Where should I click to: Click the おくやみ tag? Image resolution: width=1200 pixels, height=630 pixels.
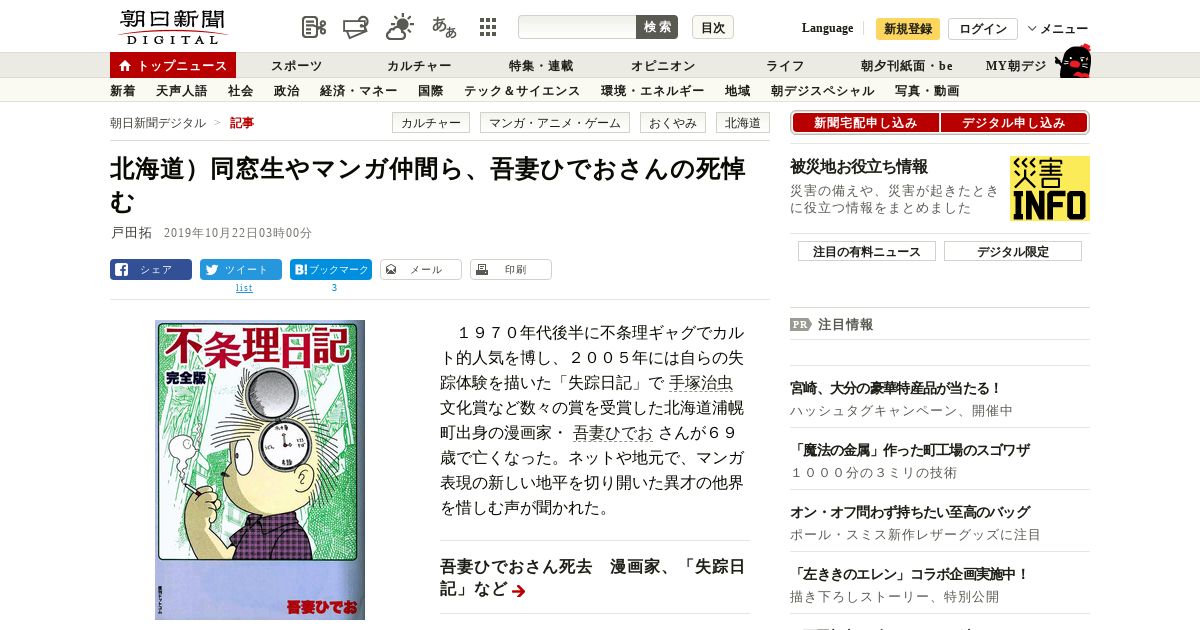click(x=673, y=123)
